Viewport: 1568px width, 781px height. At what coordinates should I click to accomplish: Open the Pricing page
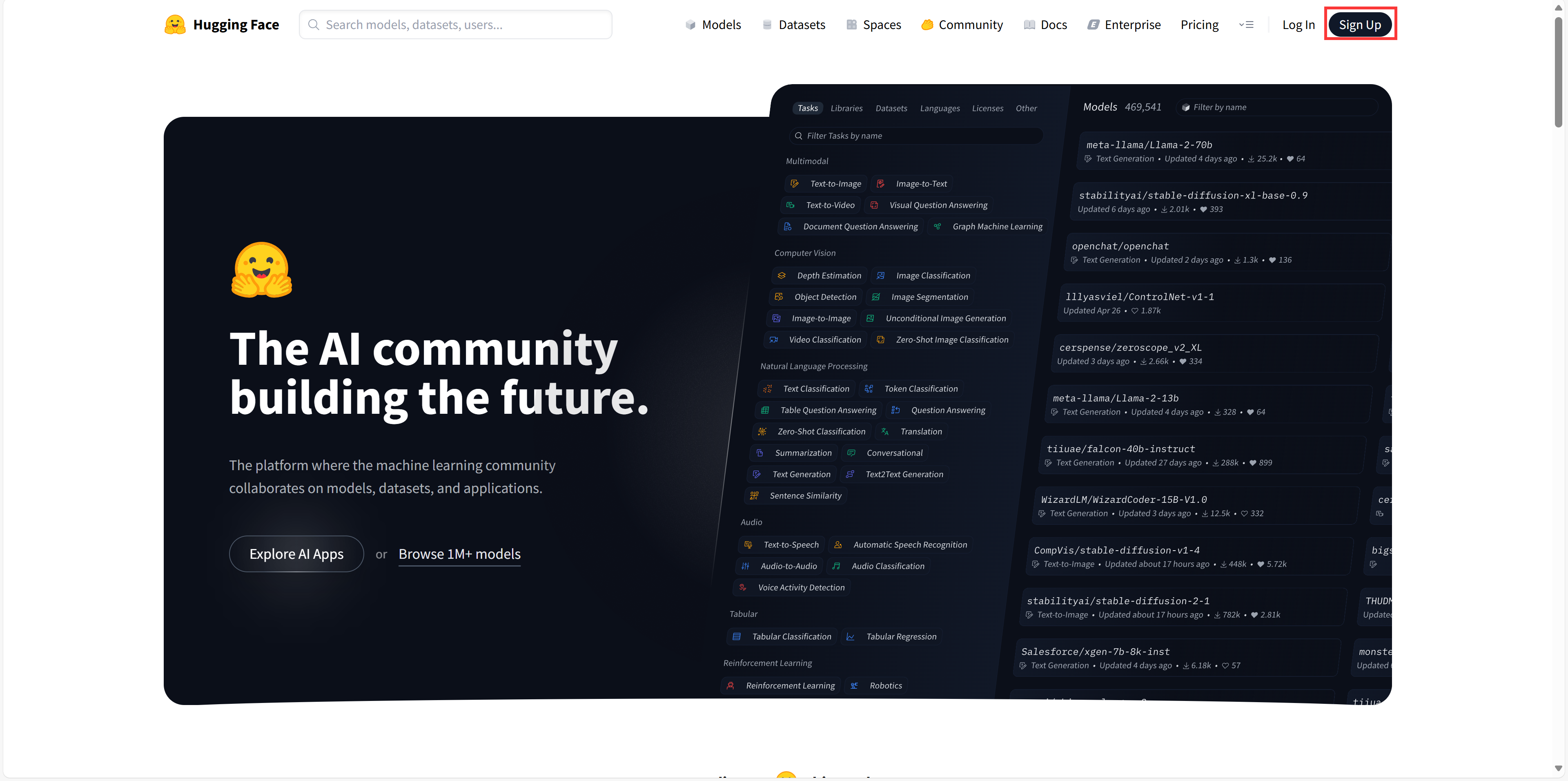(x=1199, y=25)
